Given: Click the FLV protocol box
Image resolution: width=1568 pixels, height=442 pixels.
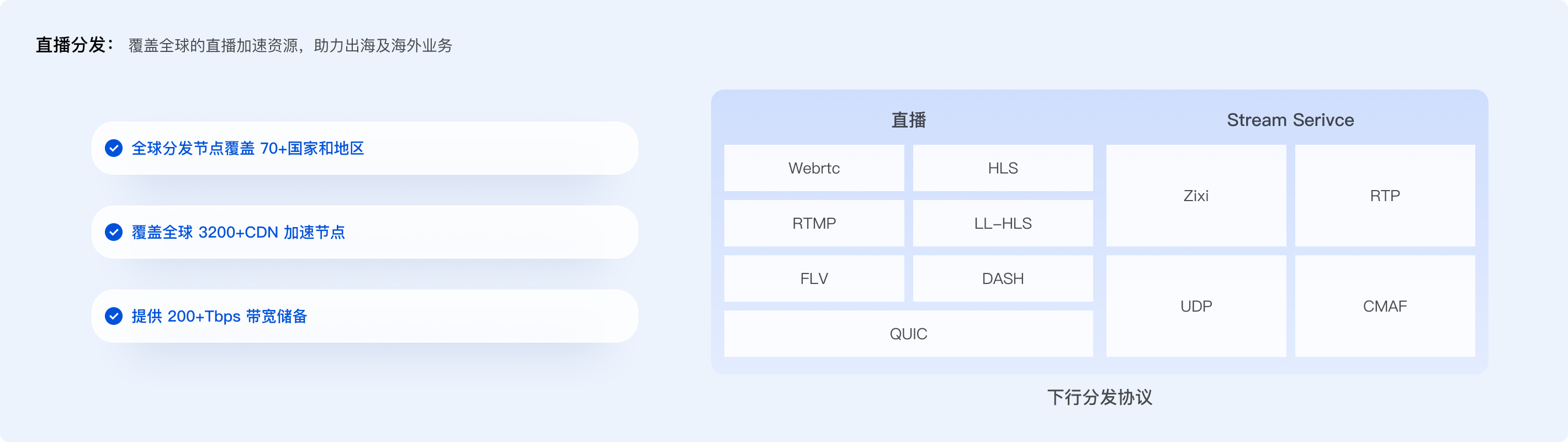Looking at the screenshot, I should pyautogui.click(x=814, y=278).
